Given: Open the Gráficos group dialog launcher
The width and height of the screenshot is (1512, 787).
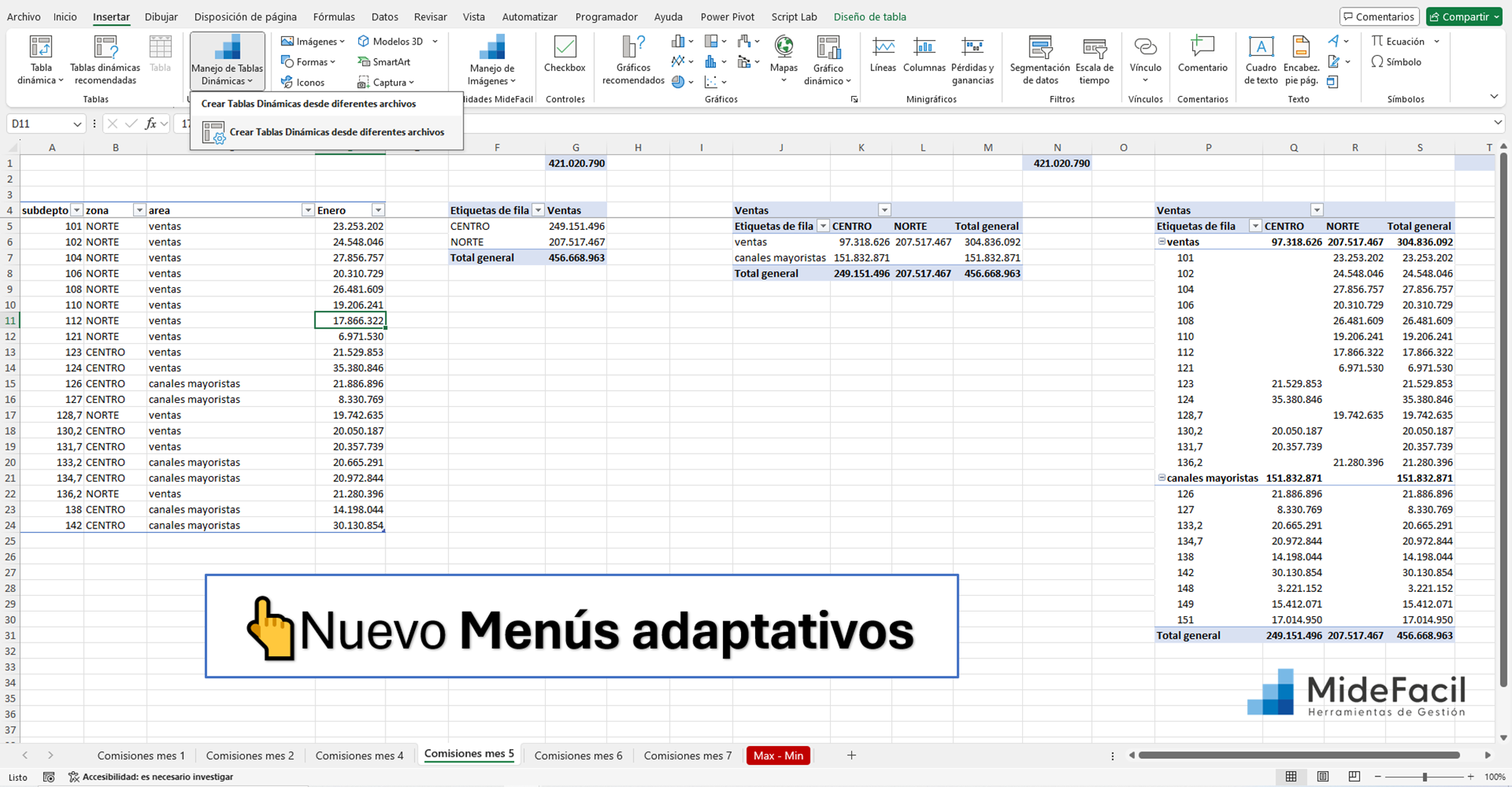Looking at the screenshot, I should click(854, 99).
